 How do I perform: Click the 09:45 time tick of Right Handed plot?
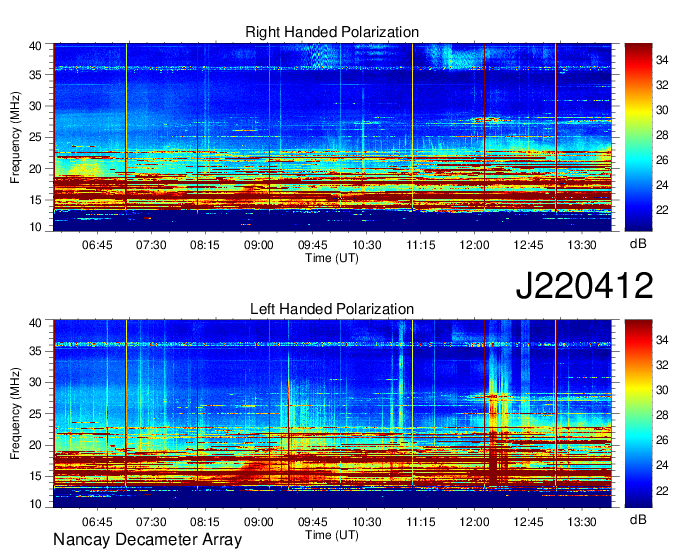tap(313, 245)
